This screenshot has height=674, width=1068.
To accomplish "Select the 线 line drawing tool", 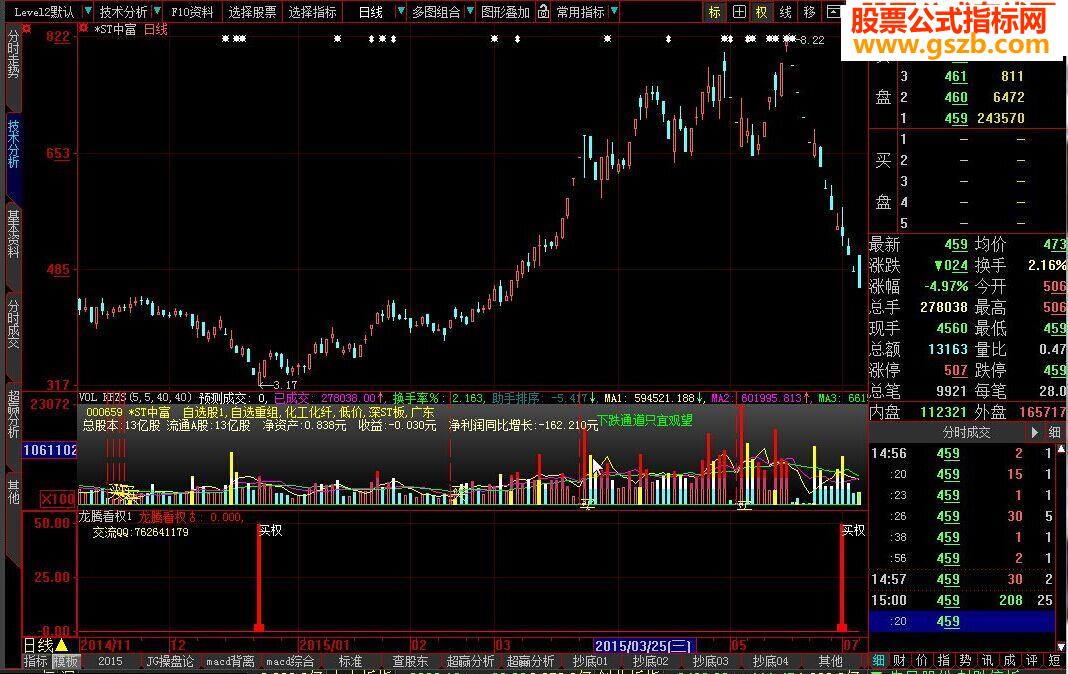I will tap(786, 12).
